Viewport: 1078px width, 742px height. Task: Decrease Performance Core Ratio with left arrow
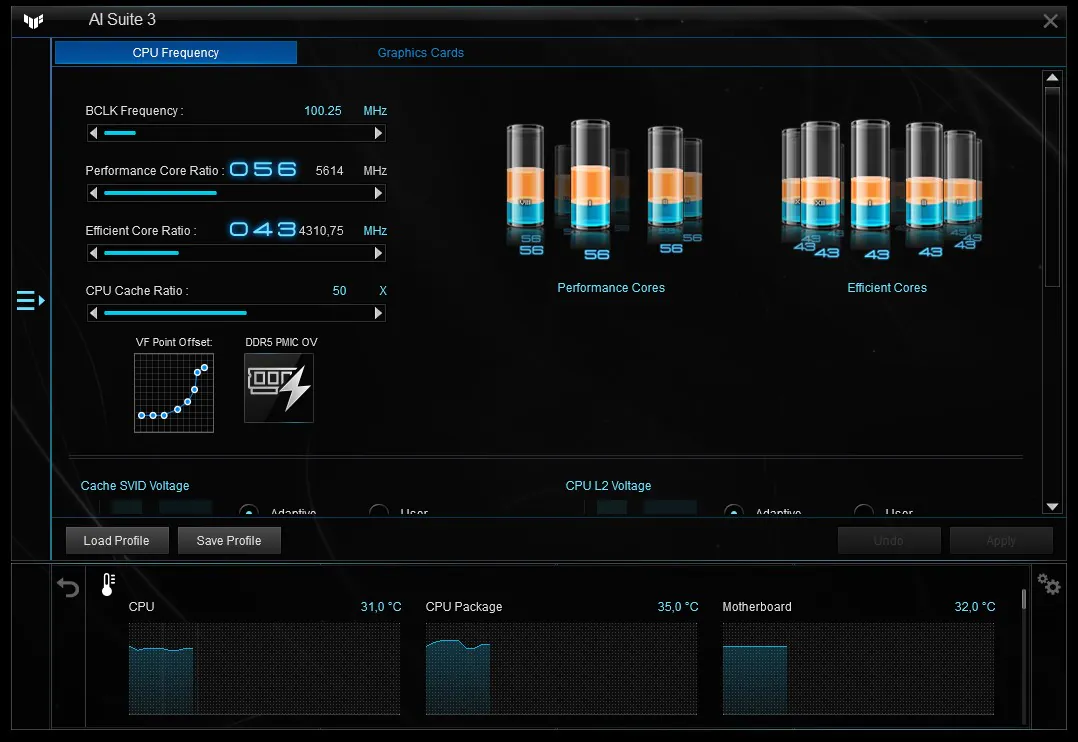click(x=94, y=193)
